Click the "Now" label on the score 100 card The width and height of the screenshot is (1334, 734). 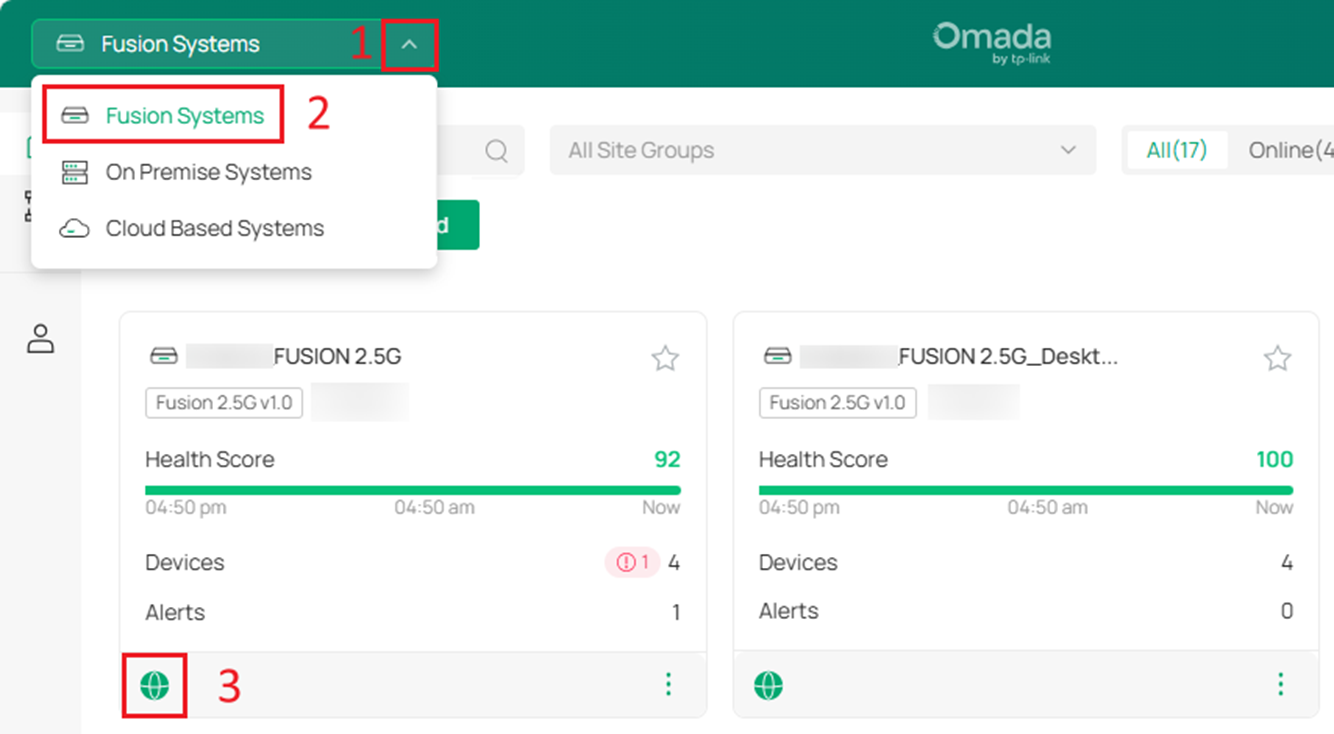click(x=1274, y=507)
